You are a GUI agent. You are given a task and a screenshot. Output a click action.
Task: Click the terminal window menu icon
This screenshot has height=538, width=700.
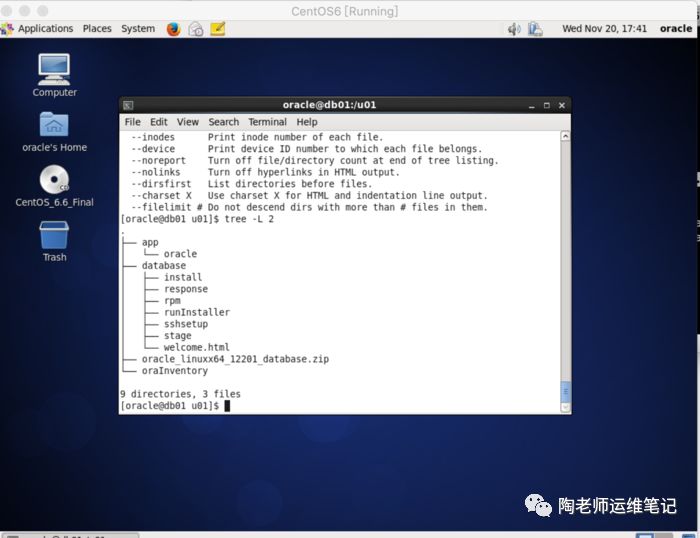pos(128,105)
